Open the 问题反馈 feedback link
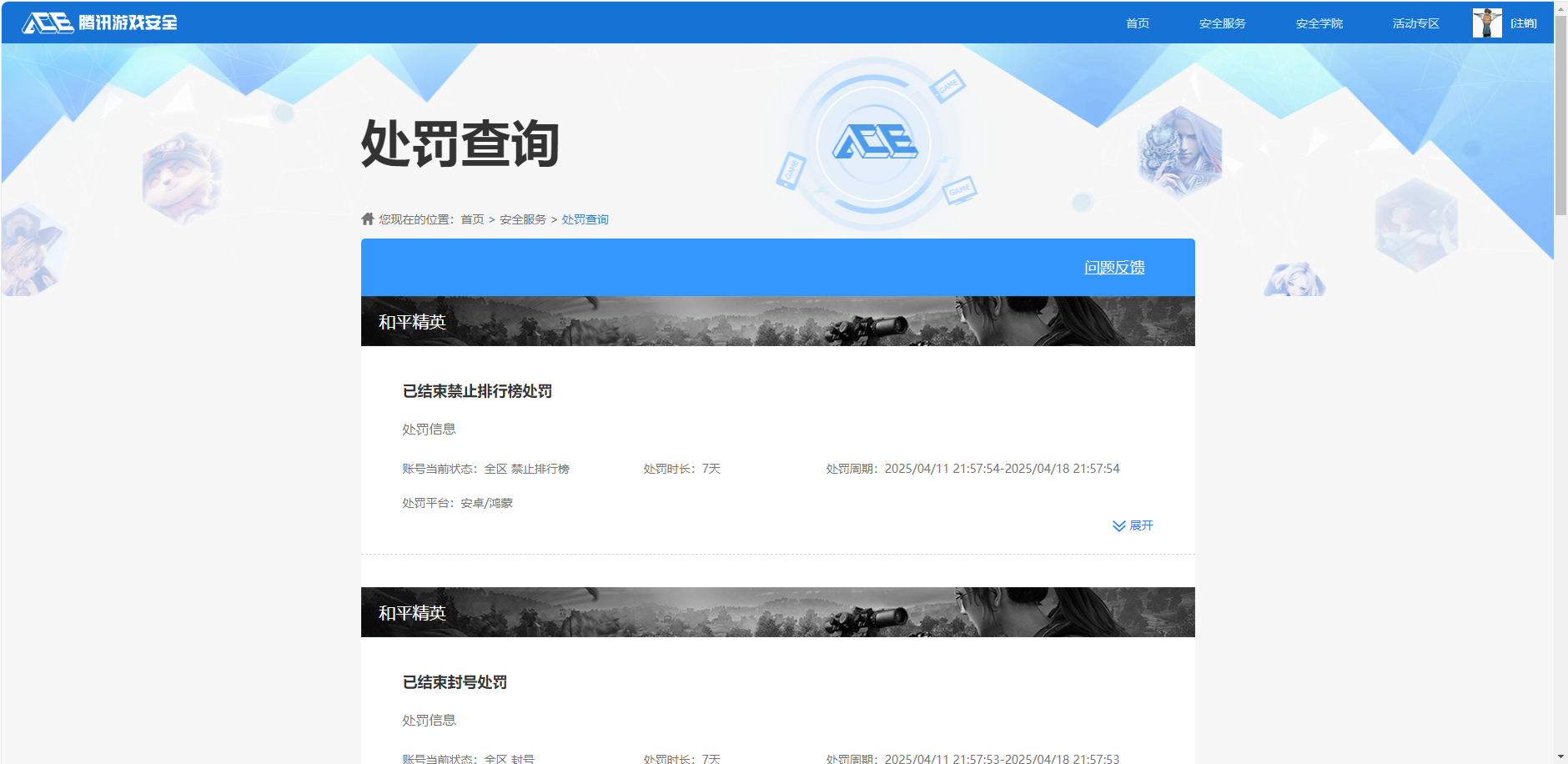1568x764 pixels. pos(1114,268)
